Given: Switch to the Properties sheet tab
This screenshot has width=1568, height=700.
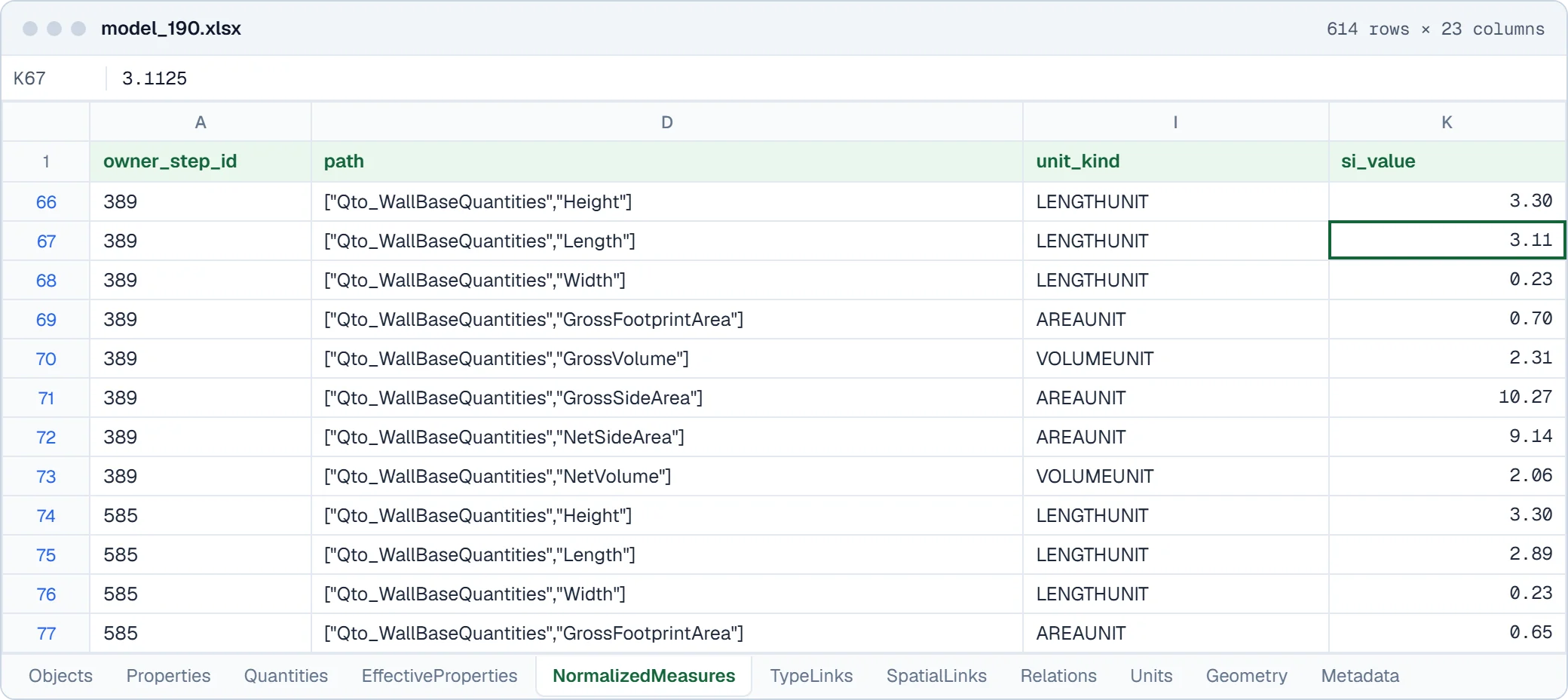Looking at the screenshot, I should click(x=168, y=676).
